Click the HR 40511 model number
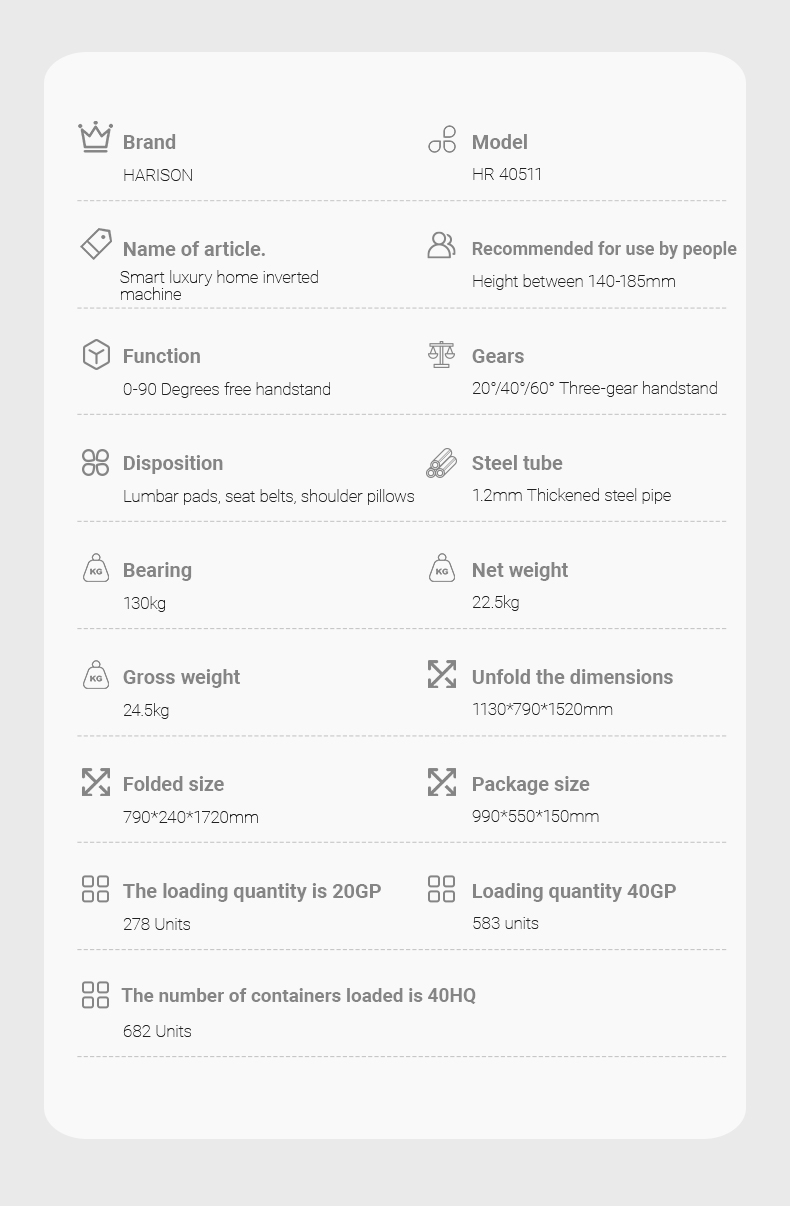The width and height of the screenshot is (790, 1206). (507, 174)
